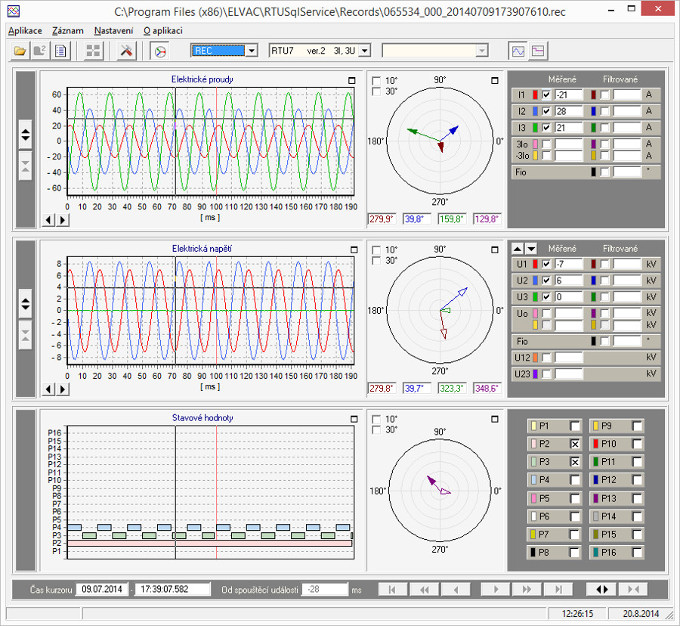Select the table view icon in the toolbar

(x=538, y=51)
